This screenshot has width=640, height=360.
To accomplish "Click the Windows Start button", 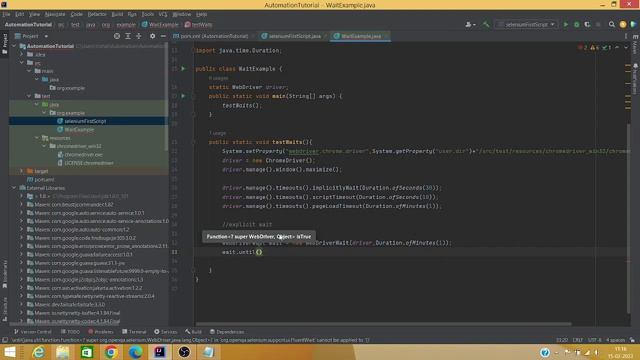I will (x=10, y=352).
